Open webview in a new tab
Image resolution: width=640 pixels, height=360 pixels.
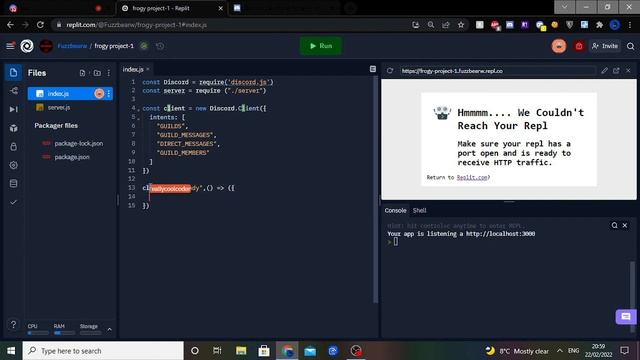coord(616,71)
